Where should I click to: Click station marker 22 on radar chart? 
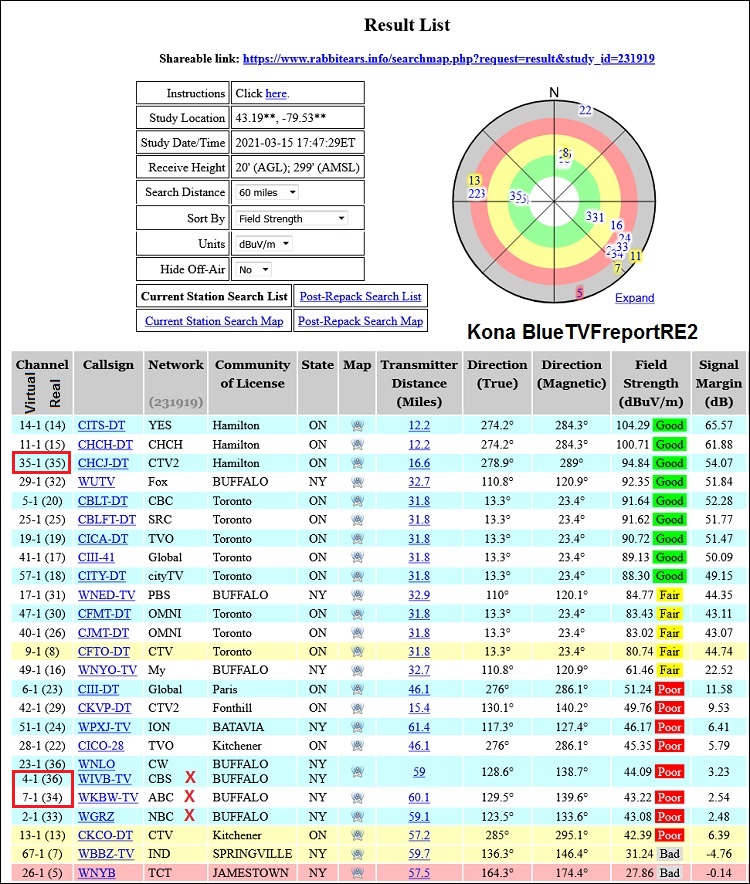click(585, 111)
